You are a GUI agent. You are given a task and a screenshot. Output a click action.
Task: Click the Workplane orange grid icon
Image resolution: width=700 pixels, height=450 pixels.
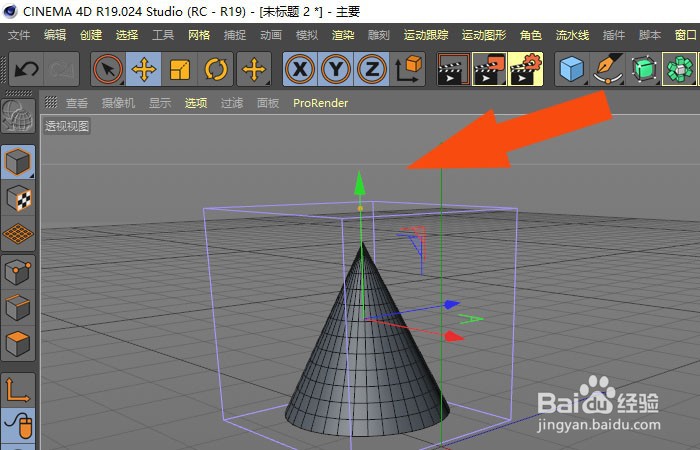point(18,233)
